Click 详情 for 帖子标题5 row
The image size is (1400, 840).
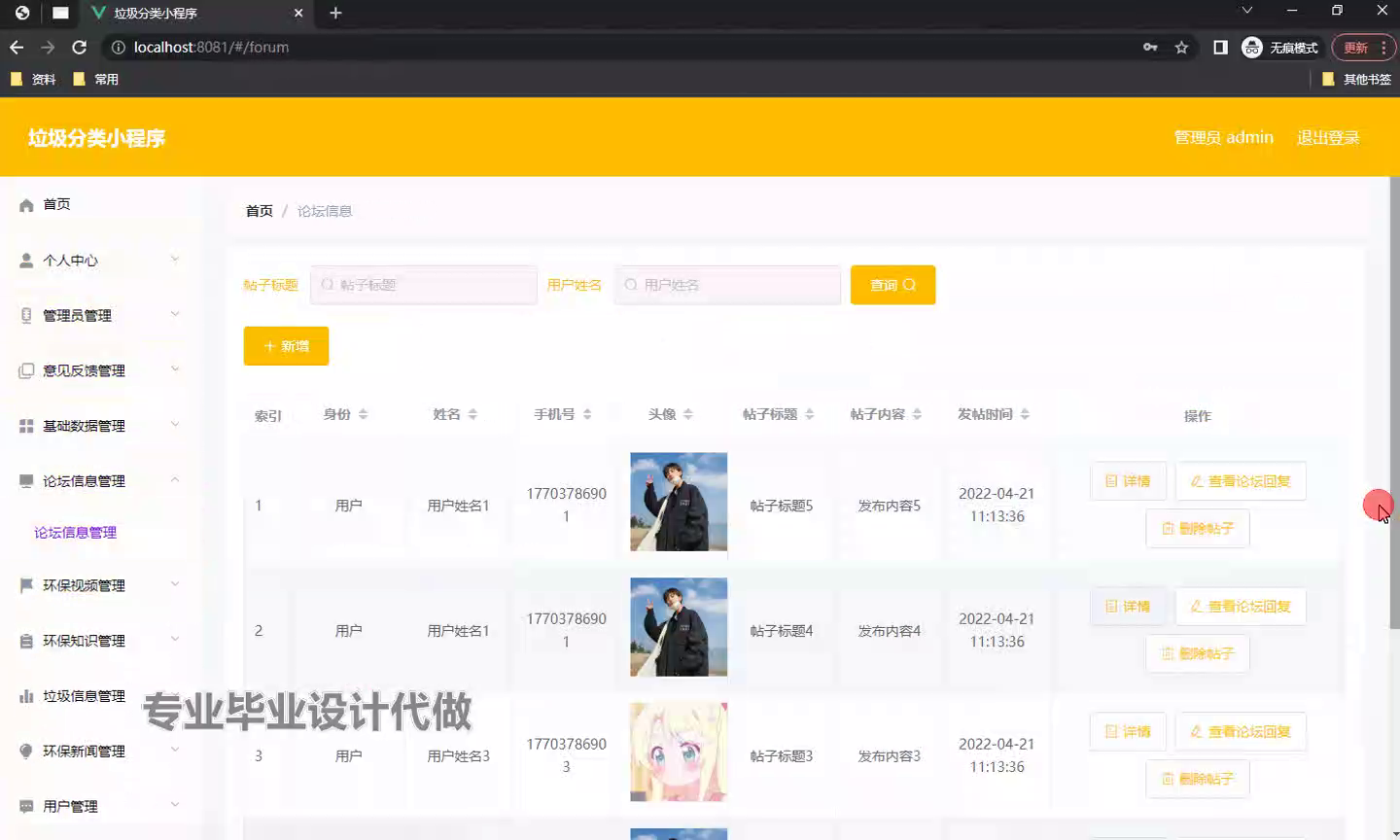coord(1128,481)
